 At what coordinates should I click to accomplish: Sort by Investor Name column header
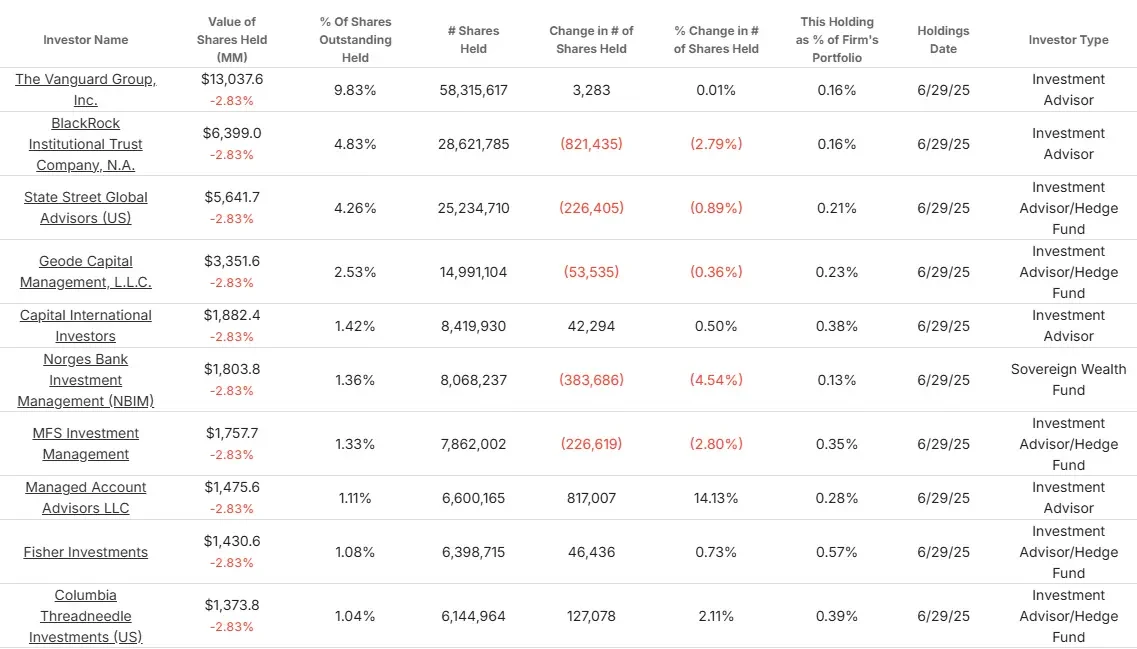86,40
